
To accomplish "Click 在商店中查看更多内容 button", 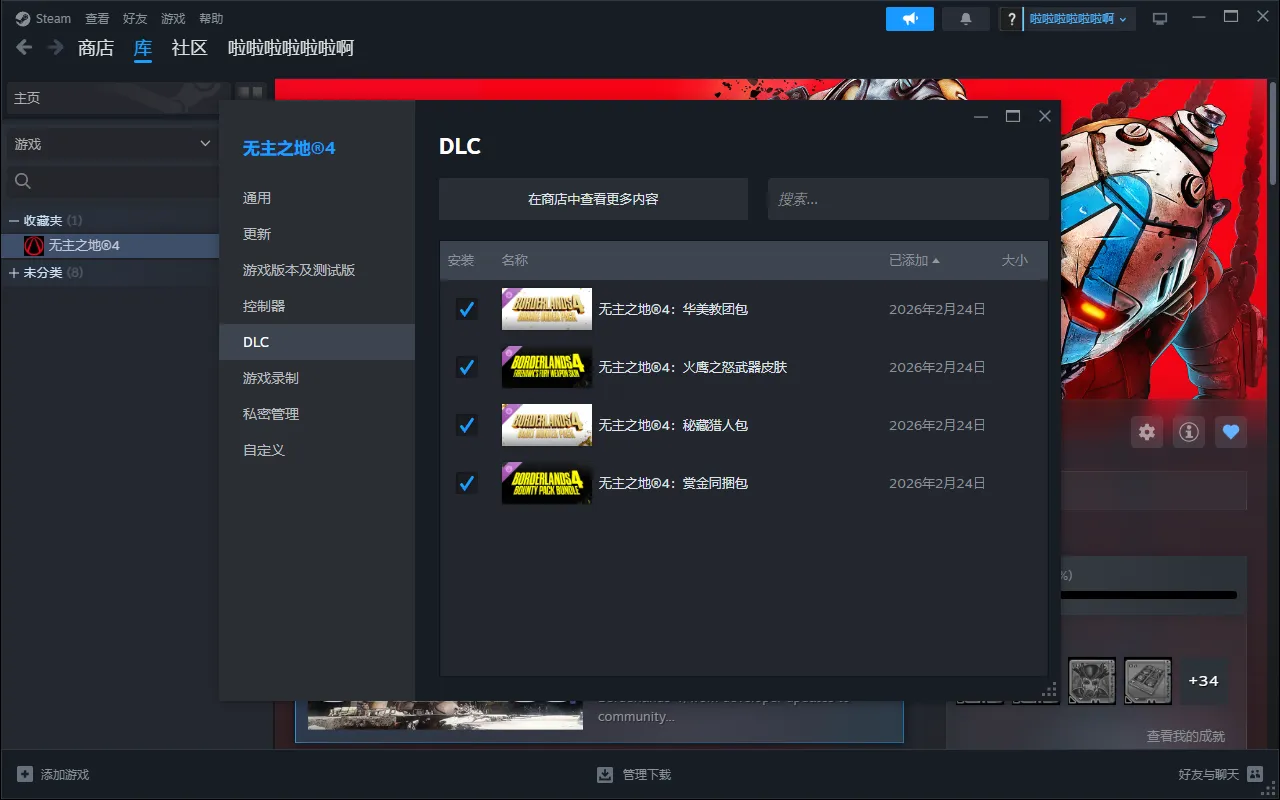I will [x=593, y=199].
